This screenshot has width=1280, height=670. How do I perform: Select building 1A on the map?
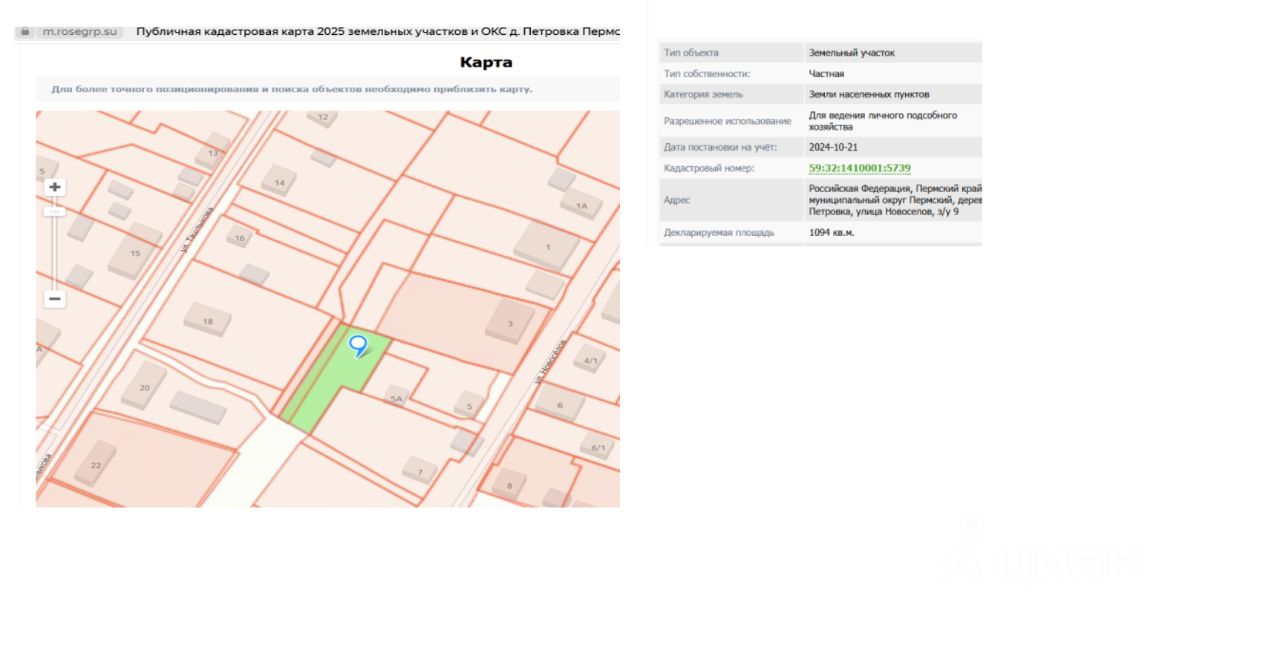(581, 206)
